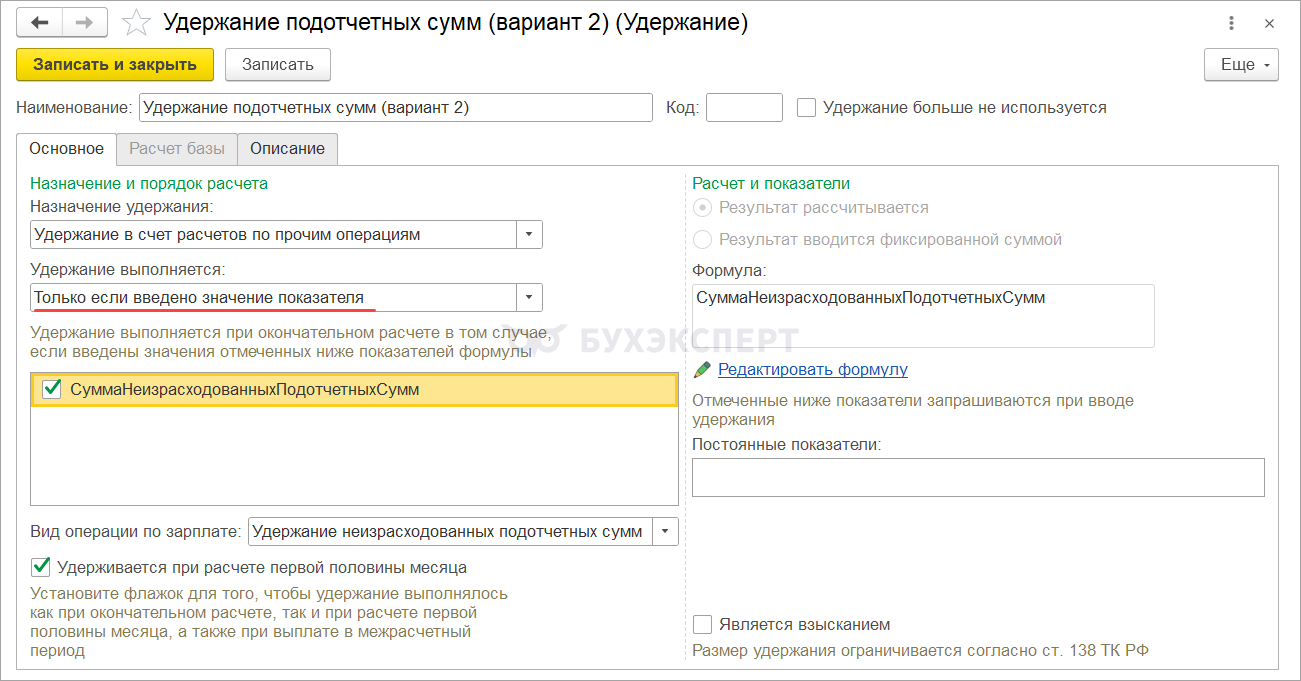Click the back navigation arrow
1301x681 pixels.
[x=40, y=22]
